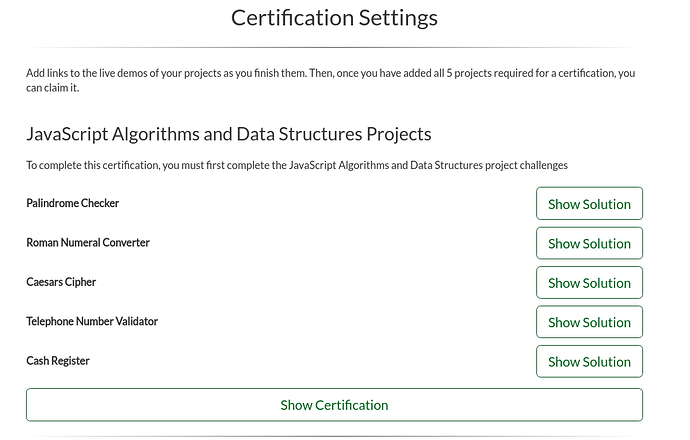Click the JavaScript Algorithms and Data Structures heading

click(228, 134)
